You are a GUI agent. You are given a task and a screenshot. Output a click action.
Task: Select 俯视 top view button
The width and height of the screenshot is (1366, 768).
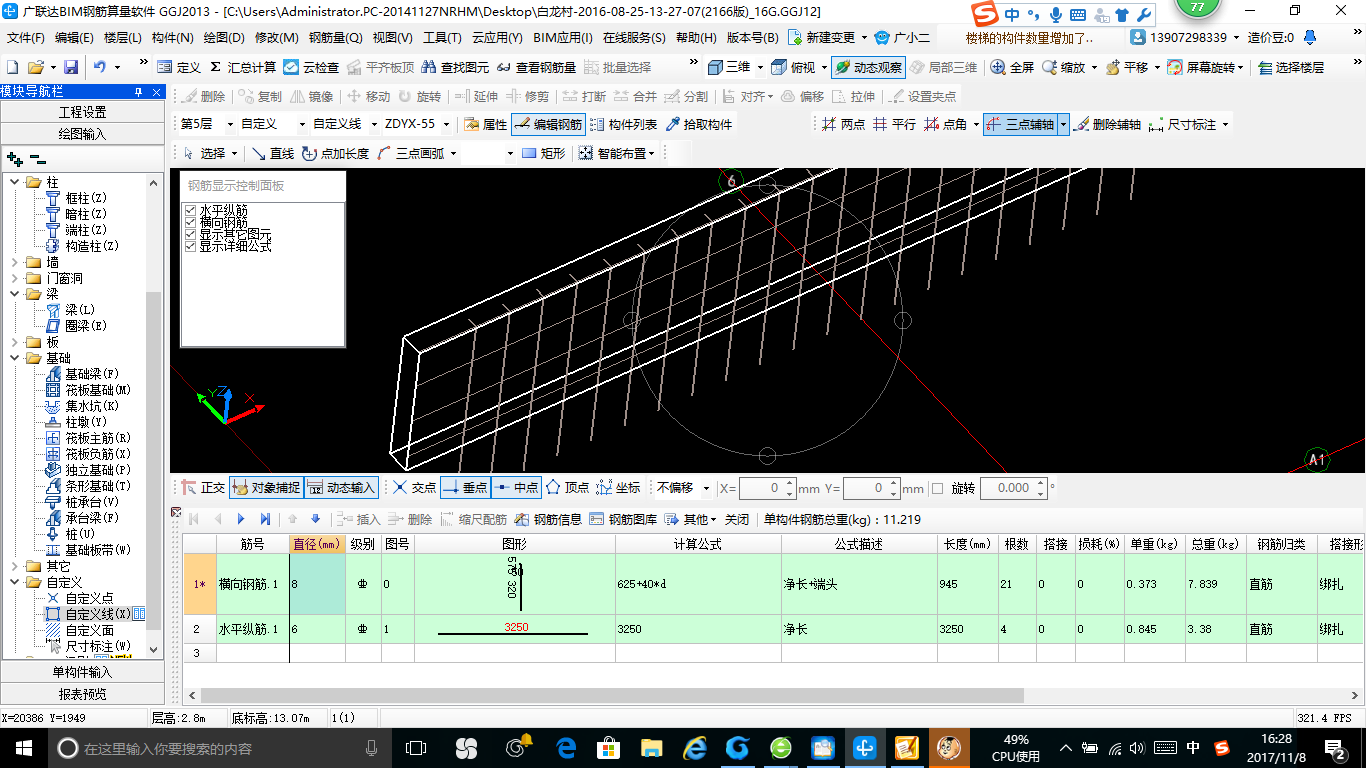(x=794, y=67)
